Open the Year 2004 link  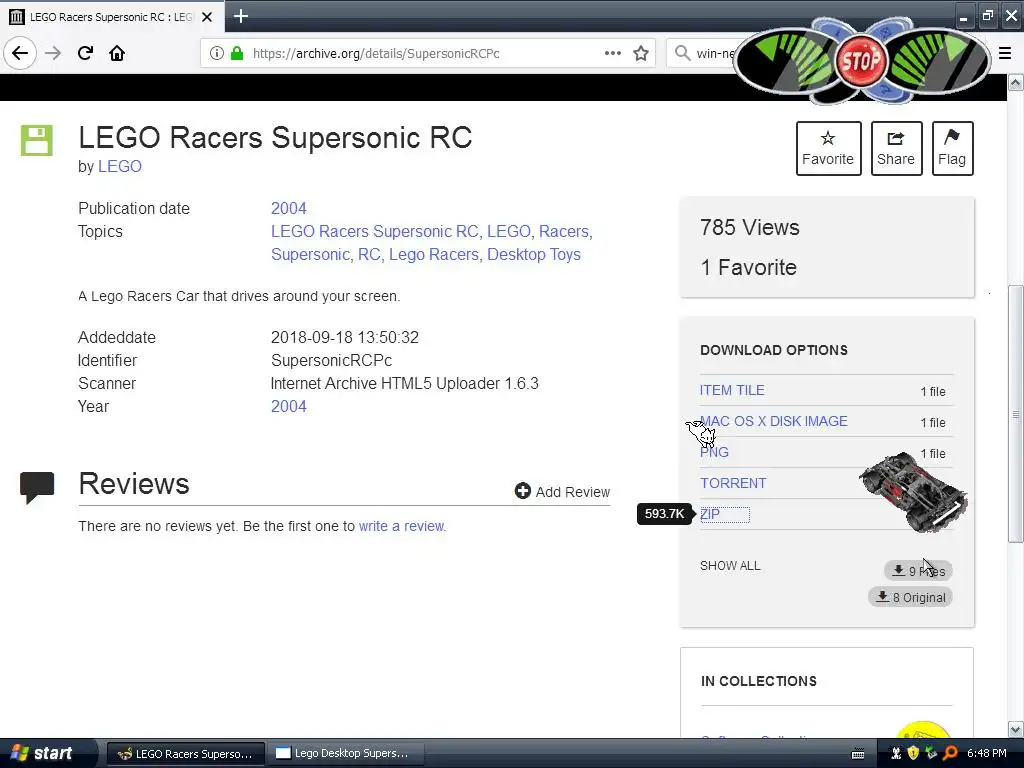coord(289,406)
